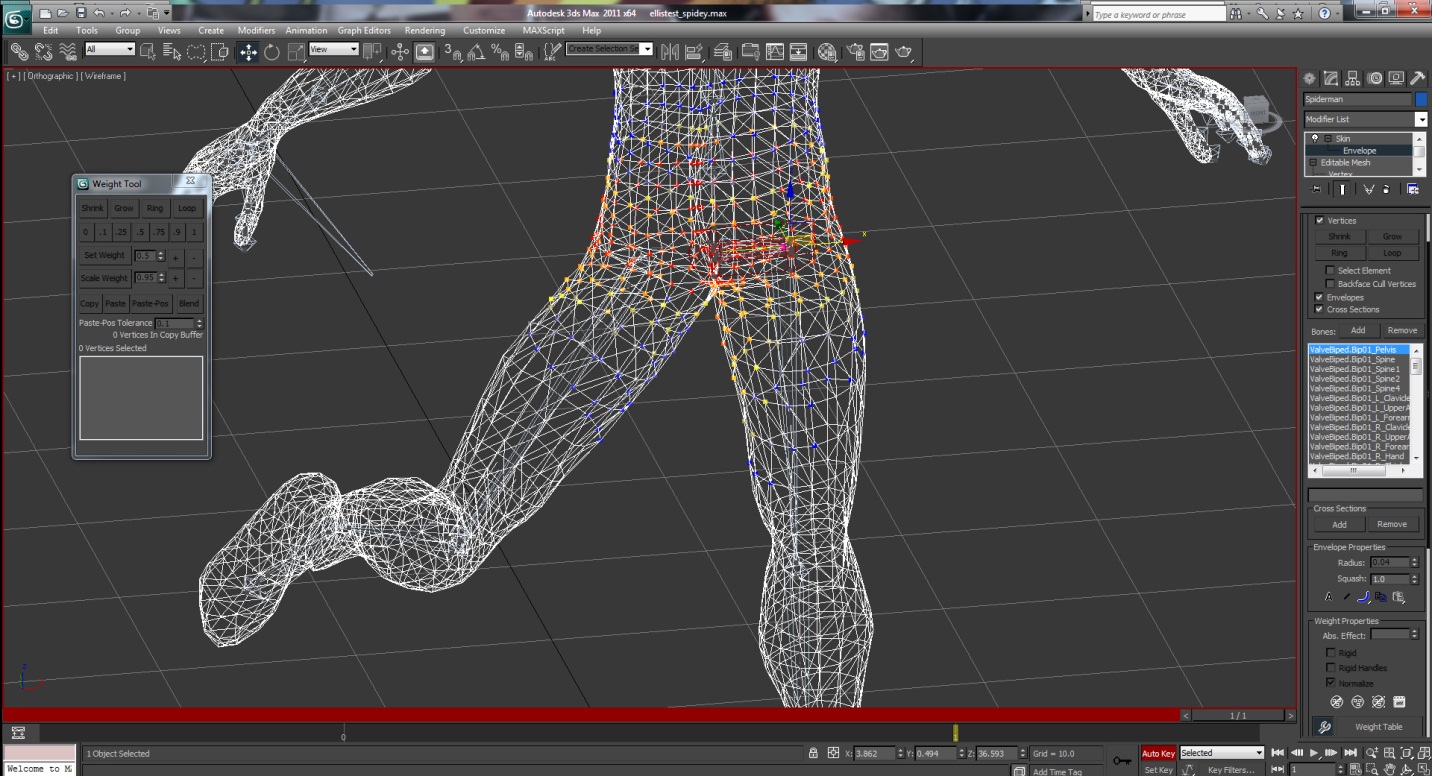Open the Material Editor icon
This screenshot has width=1432, height=776.
click(x=828, y=52)
